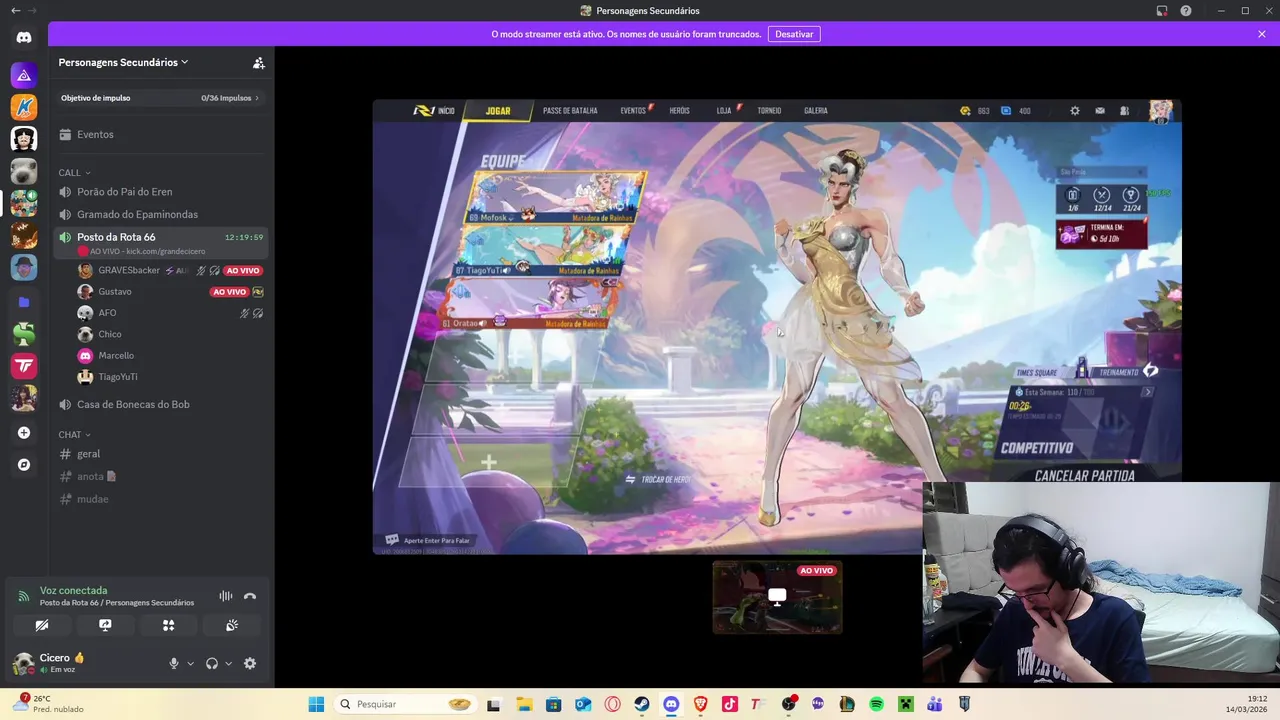
Task: Open the anota text channel
Action: (161, 476)
